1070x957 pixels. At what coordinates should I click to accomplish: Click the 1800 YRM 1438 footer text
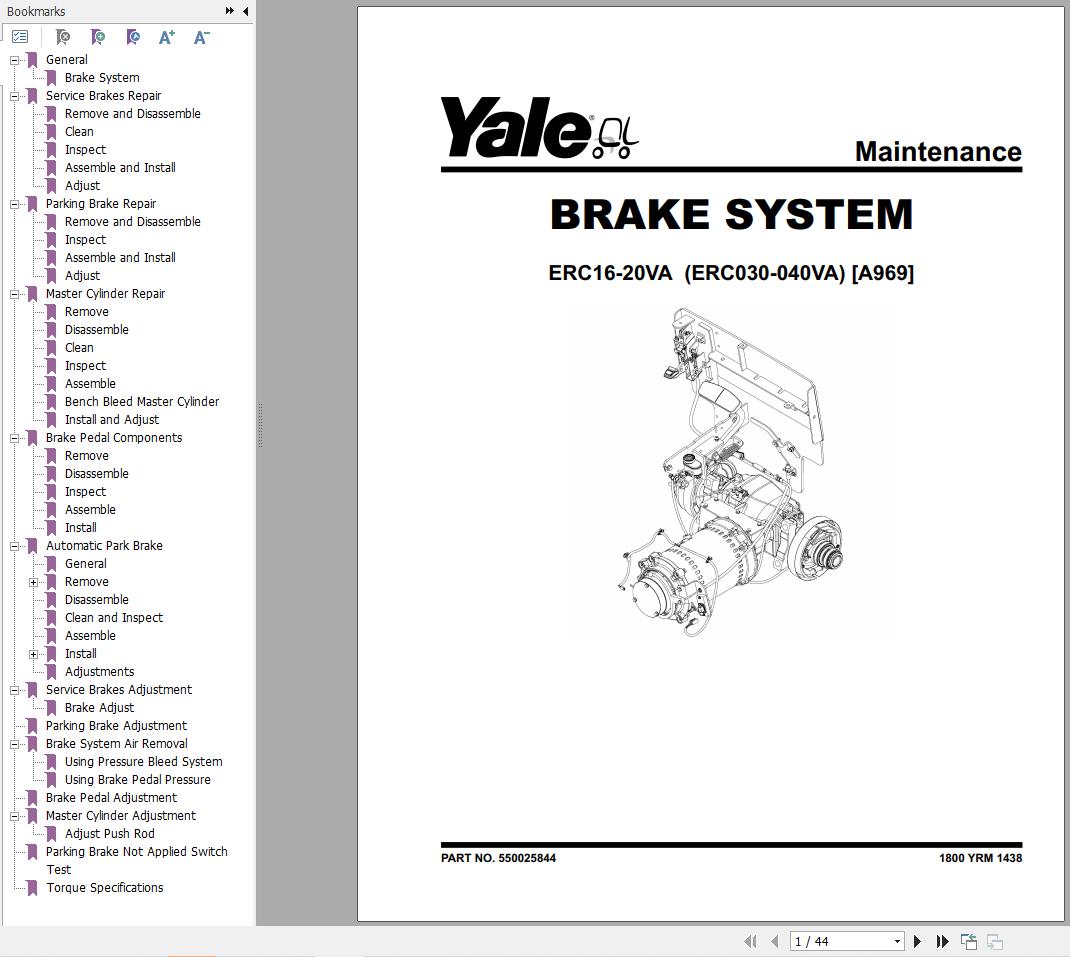tap(980, 858)
